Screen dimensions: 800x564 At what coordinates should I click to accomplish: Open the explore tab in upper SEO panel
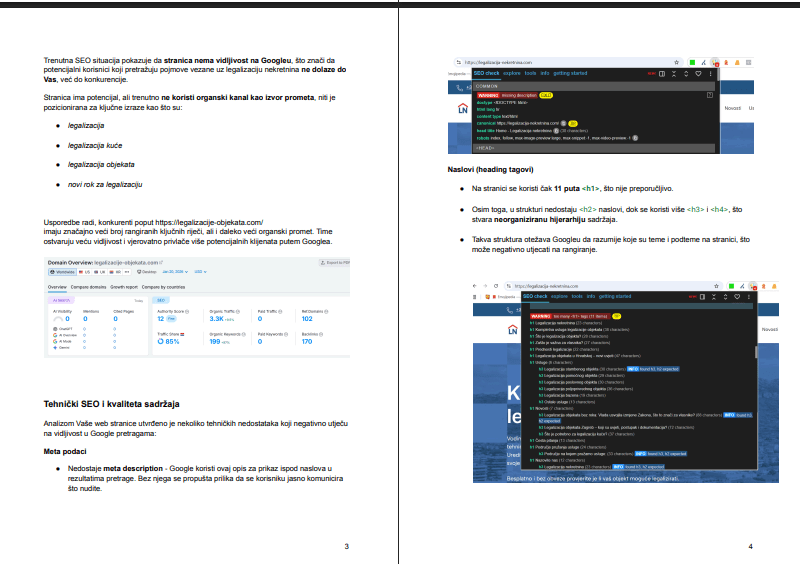[512, 73]
